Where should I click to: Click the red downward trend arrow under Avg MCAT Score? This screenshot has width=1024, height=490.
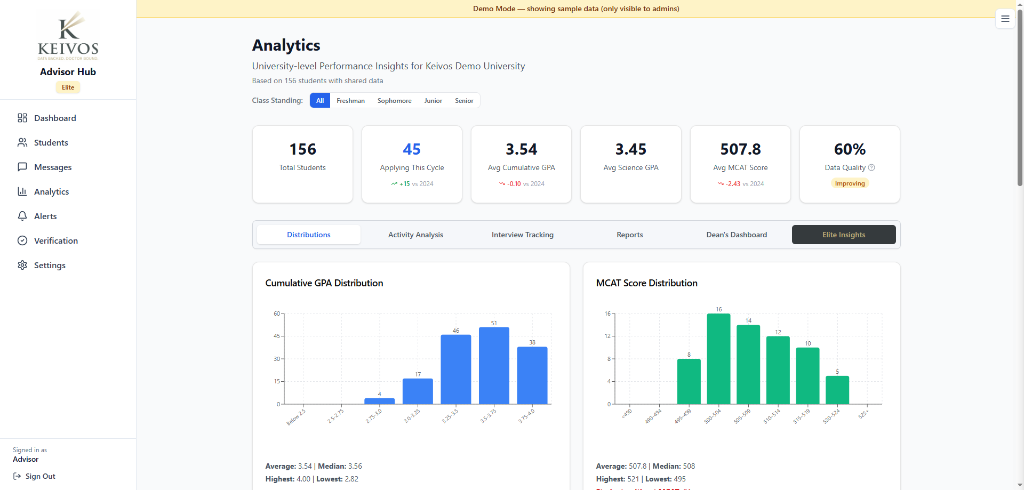coord(721,184)
